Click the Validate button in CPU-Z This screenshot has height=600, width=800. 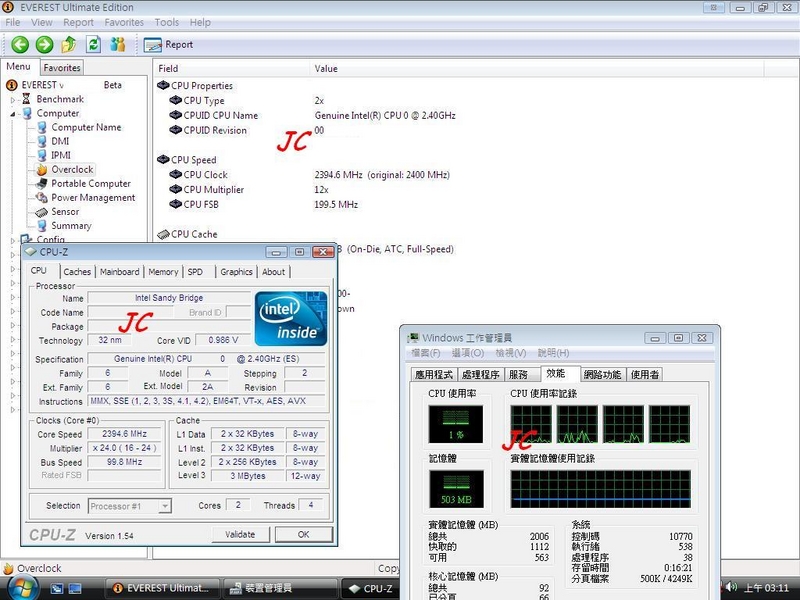click(x=240, y=534)
